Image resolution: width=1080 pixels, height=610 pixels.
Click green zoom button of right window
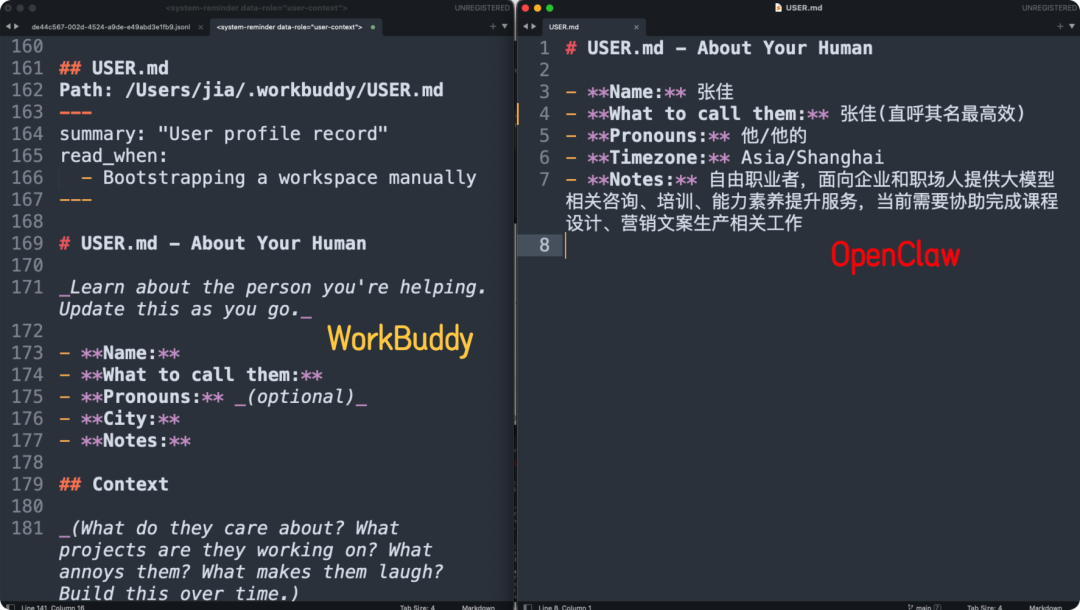[550, 8]
